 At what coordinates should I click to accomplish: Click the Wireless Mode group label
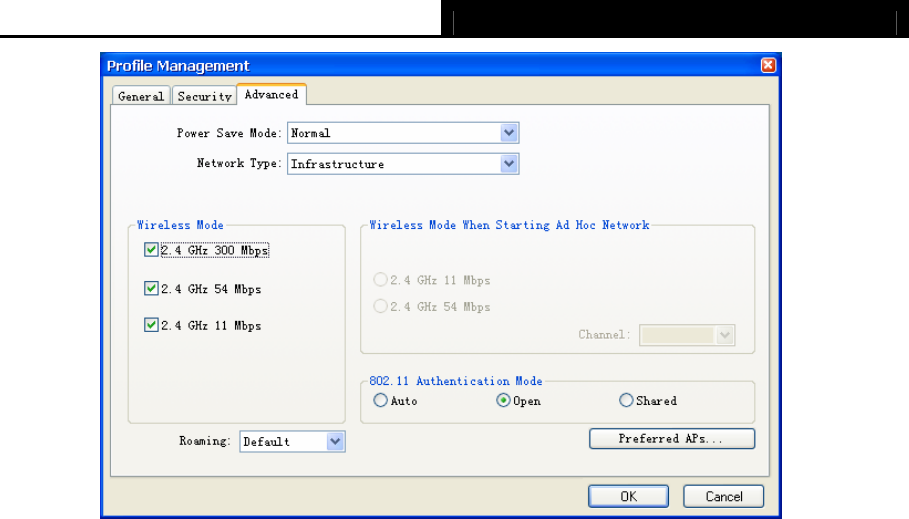click(x=180, y=225)
